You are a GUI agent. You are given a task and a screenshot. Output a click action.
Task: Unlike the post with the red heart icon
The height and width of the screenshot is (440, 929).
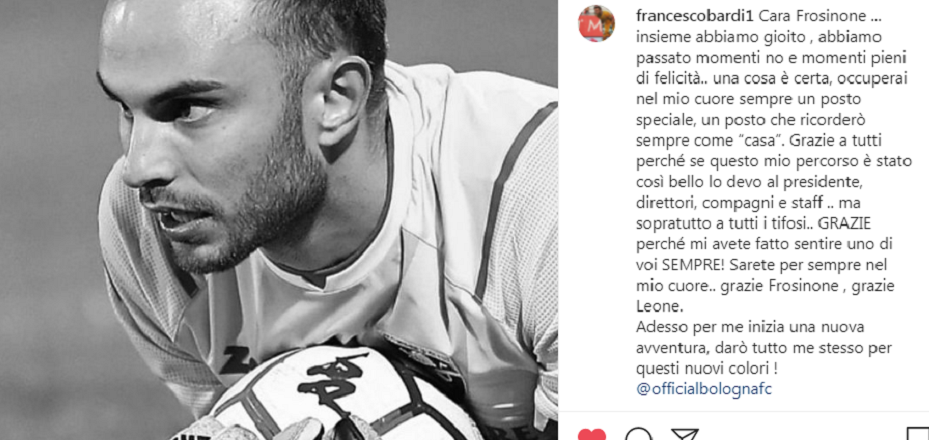(592, 435)
